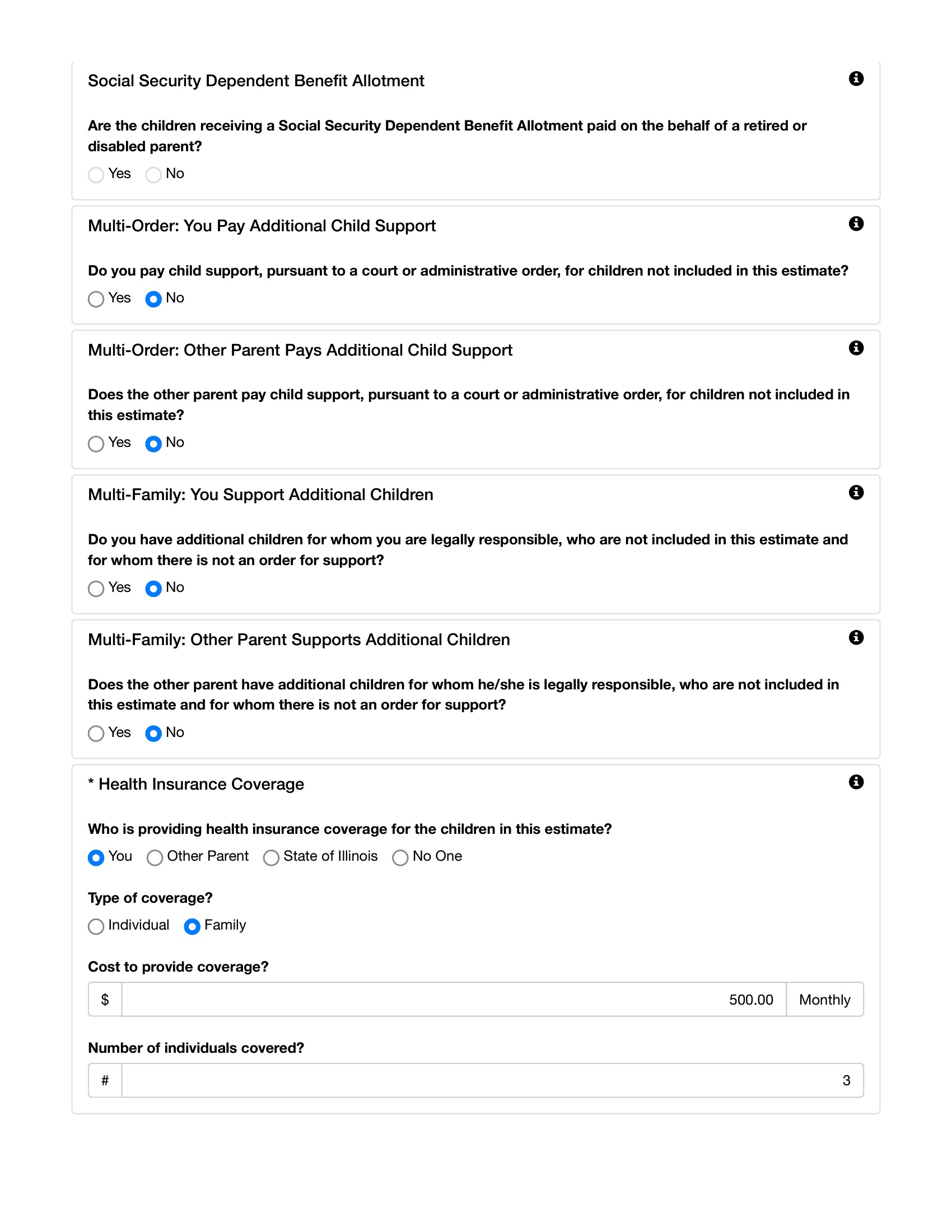
Task: Select State of Illinois for health coverage
Action: [x=271, y=858]
